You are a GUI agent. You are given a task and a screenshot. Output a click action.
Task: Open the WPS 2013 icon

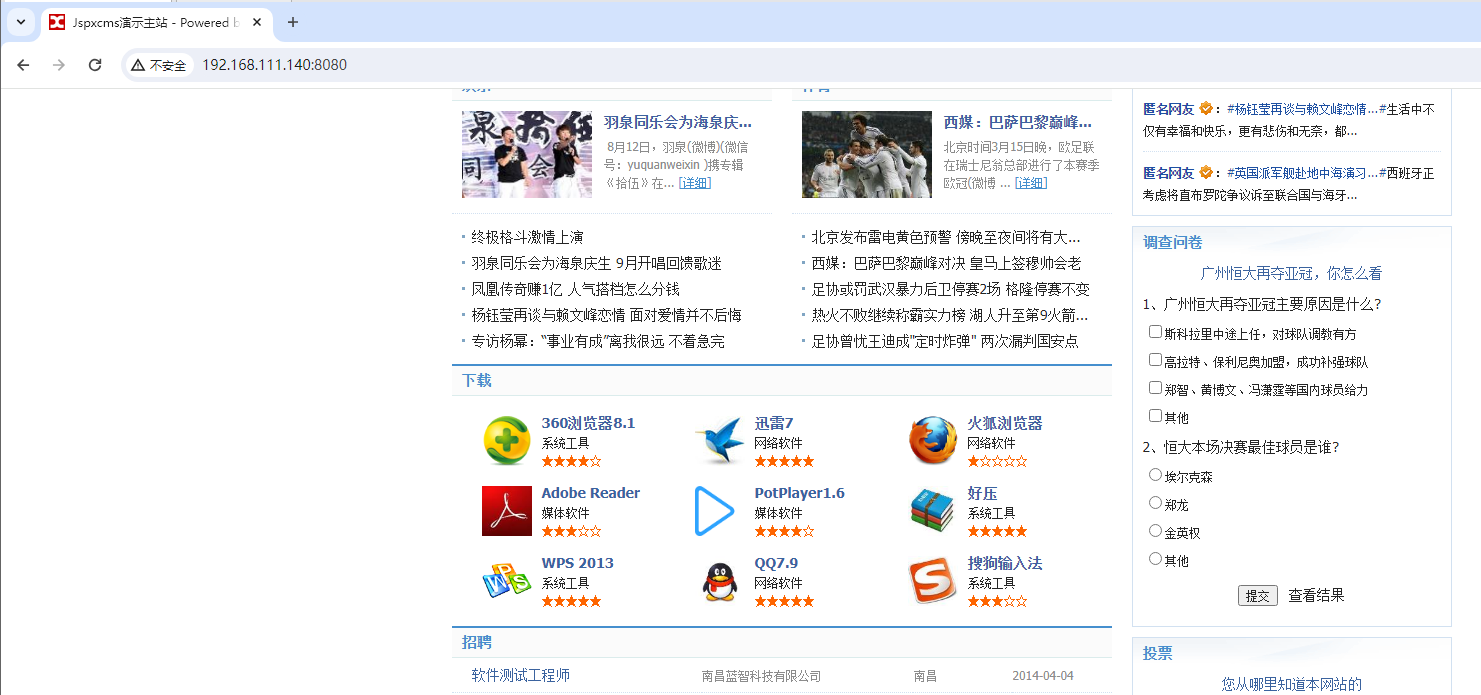(x=507, y=581)
